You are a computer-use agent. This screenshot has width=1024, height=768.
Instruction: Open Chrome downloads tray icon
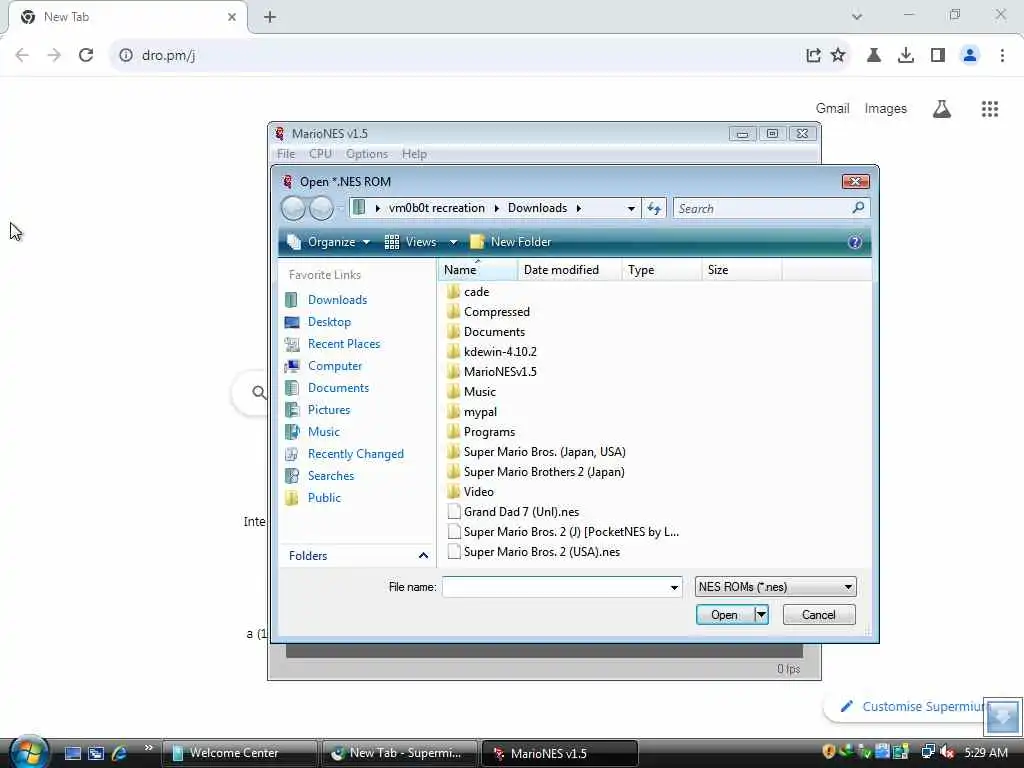[x=906, y=56]
